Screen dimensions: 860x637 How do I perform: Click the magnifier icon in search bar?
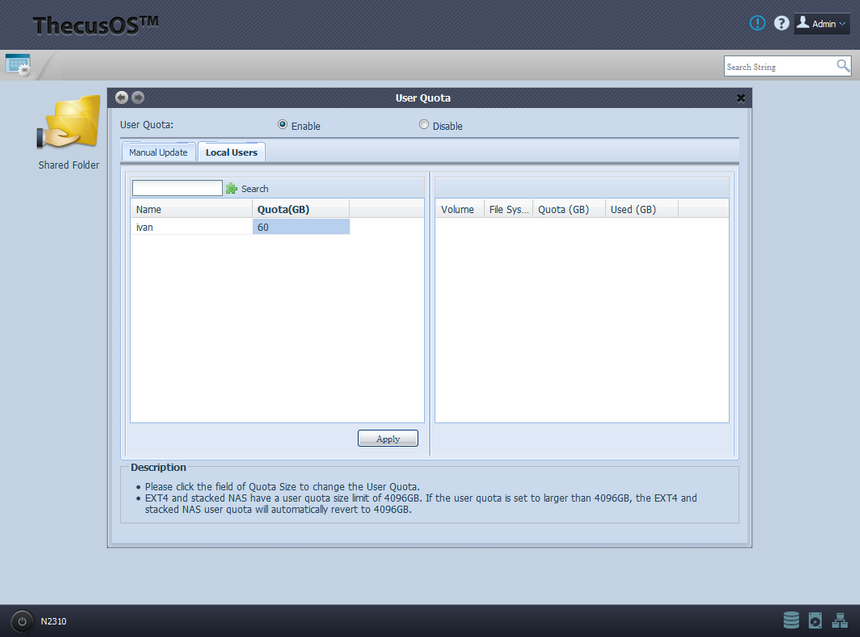(843, 66)
